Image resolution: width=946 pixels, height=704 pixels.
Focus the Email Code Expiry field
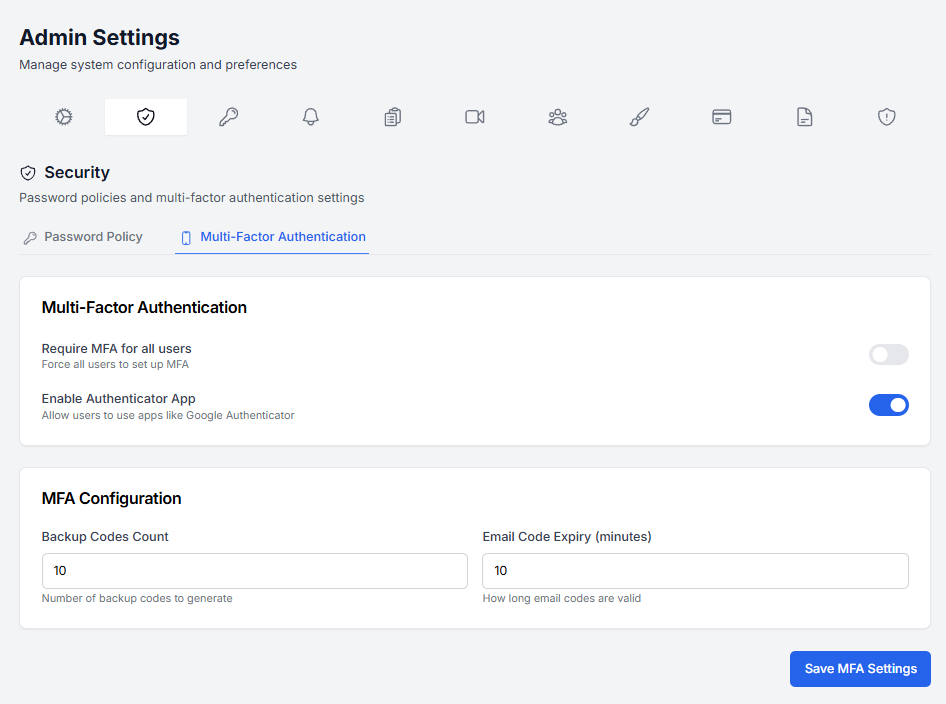695,571
